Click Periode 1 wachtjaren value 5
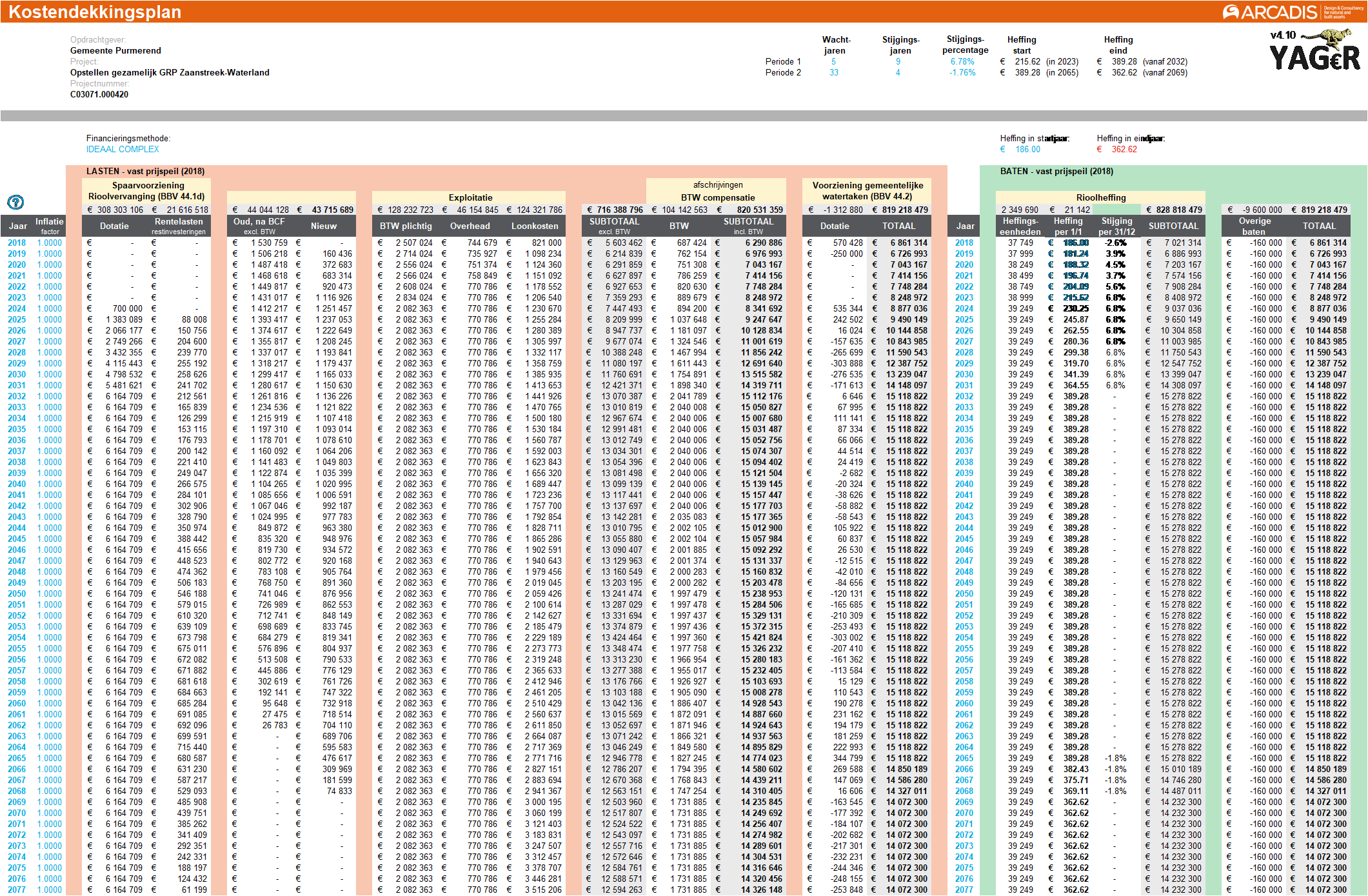Image resolution: width=1368 pixels, height=896 pixels. (x=834, y=61)
